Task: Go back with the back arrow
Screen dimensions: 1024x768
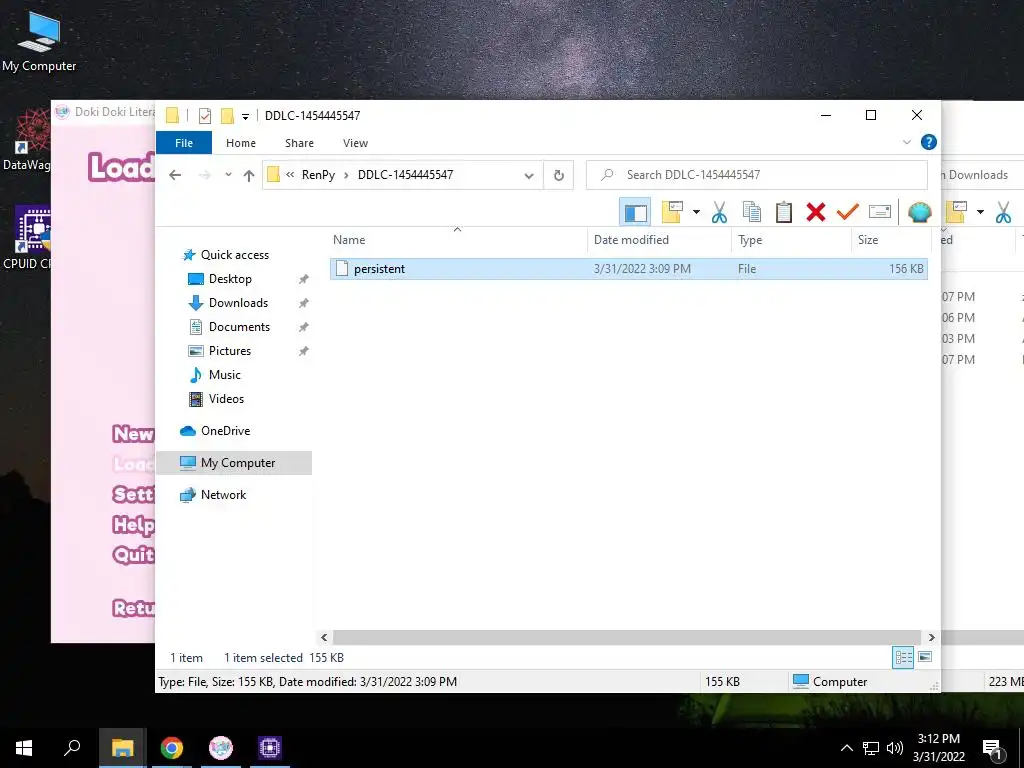Action: [x=175, y=175]
